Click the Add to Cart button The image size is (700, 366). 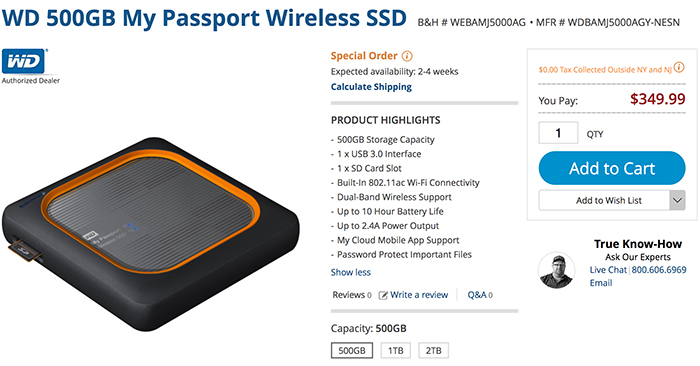(612, 168)
